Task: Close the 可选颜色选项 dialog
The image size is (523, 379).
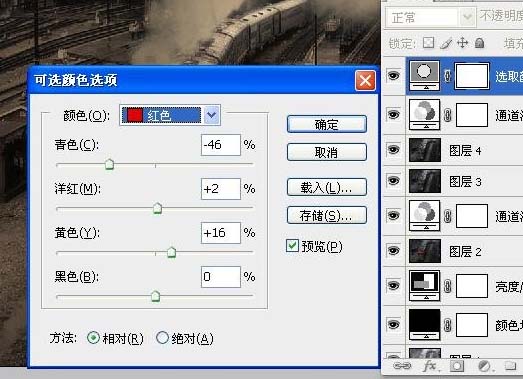Action: click(x=366, y=80)
